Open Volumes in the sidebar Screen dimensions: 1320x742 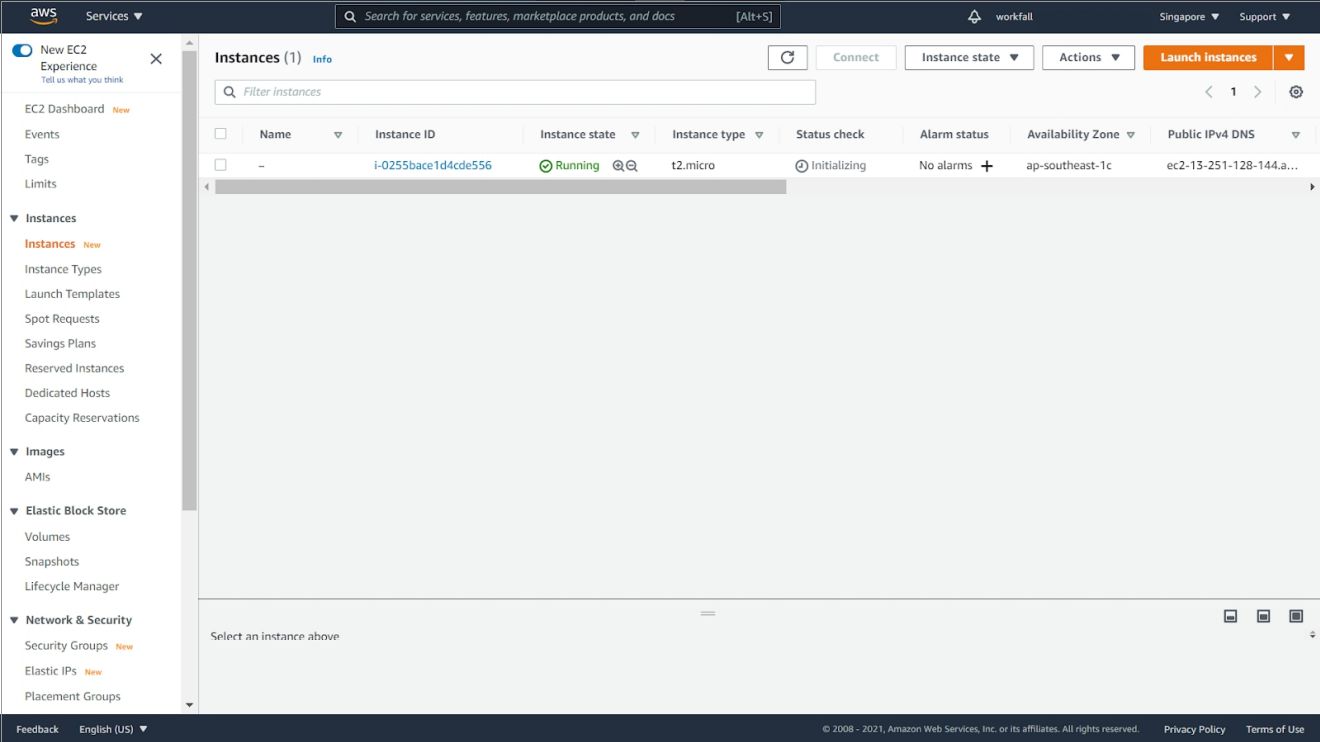(47, 537)
